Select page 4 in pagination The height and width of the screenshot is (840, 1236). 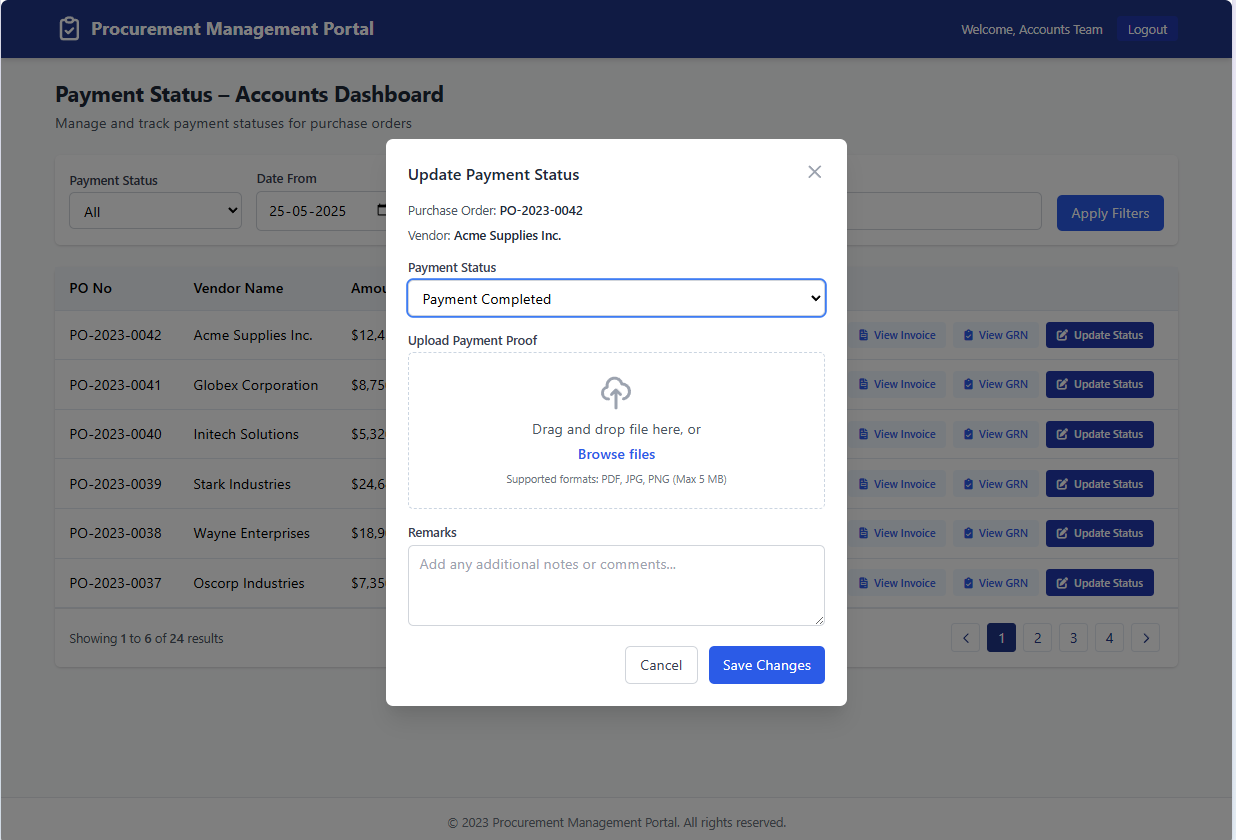coord(1109,637)
